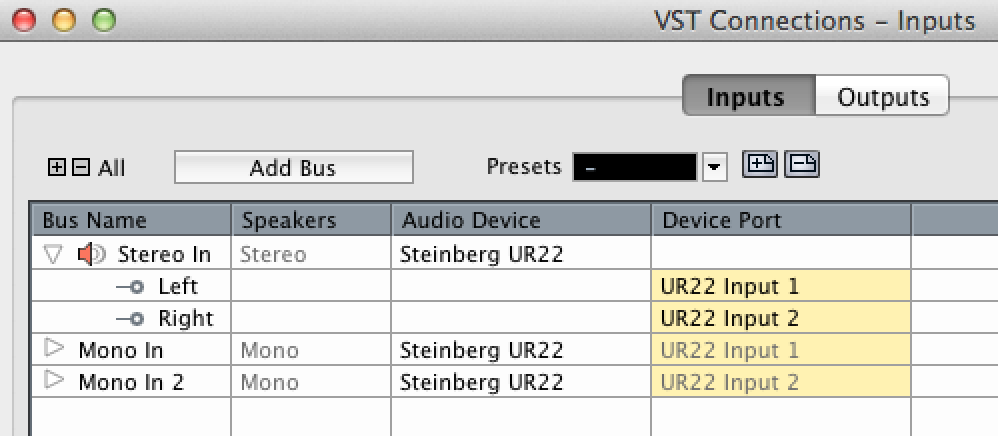
Task: Open the Presets dropdown arrow
Action: tap(715, 167)
